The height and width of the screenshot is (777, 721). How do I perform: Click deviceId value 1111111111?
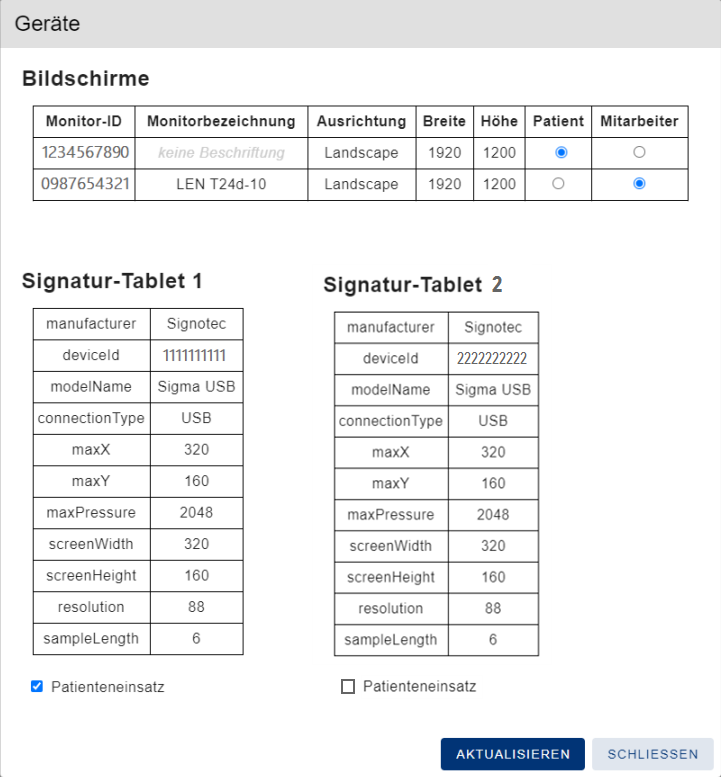(x=196, y=356)
